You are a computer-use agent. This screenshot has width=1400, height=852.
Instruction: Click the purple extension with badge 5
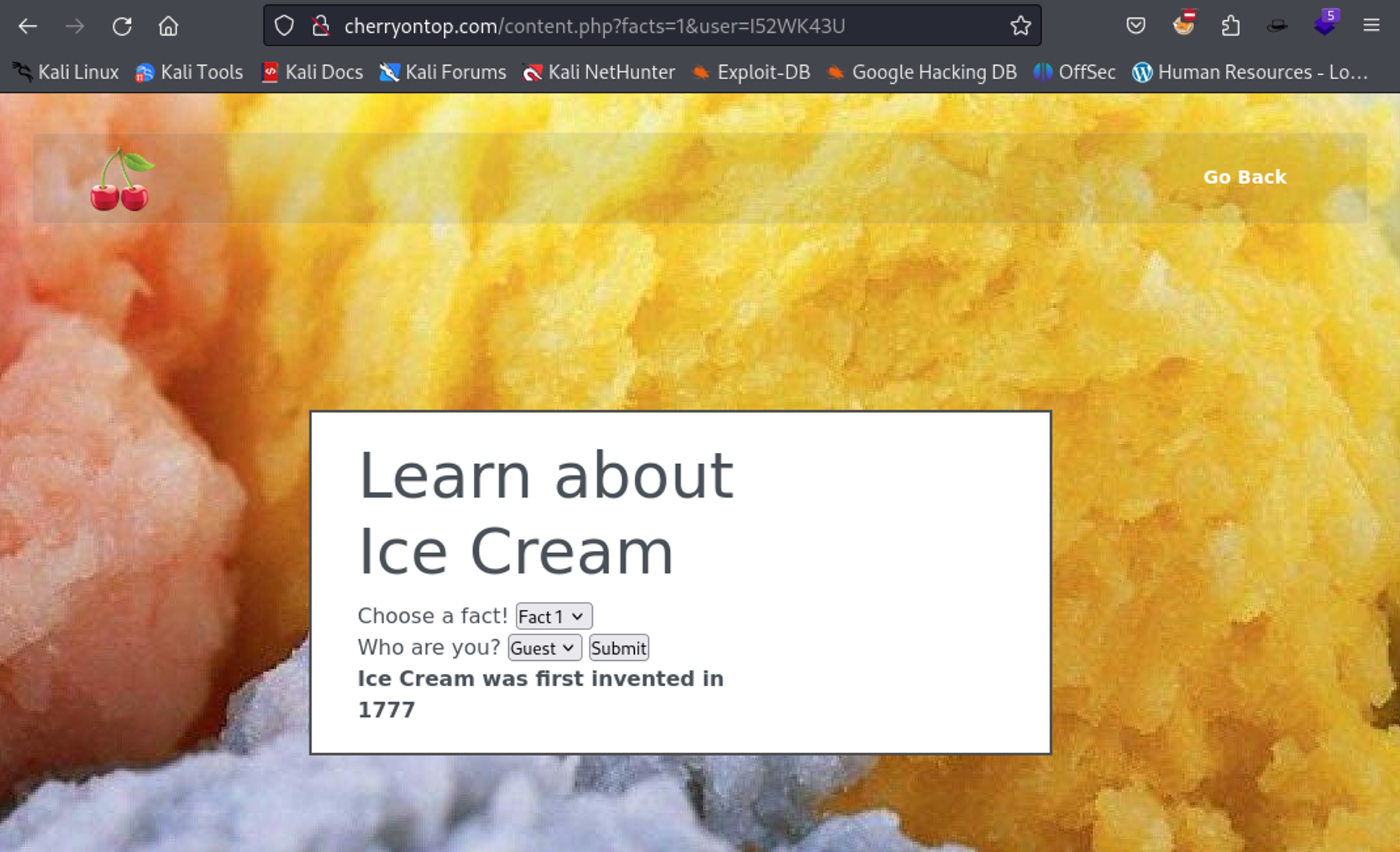tap(1324, 25)
